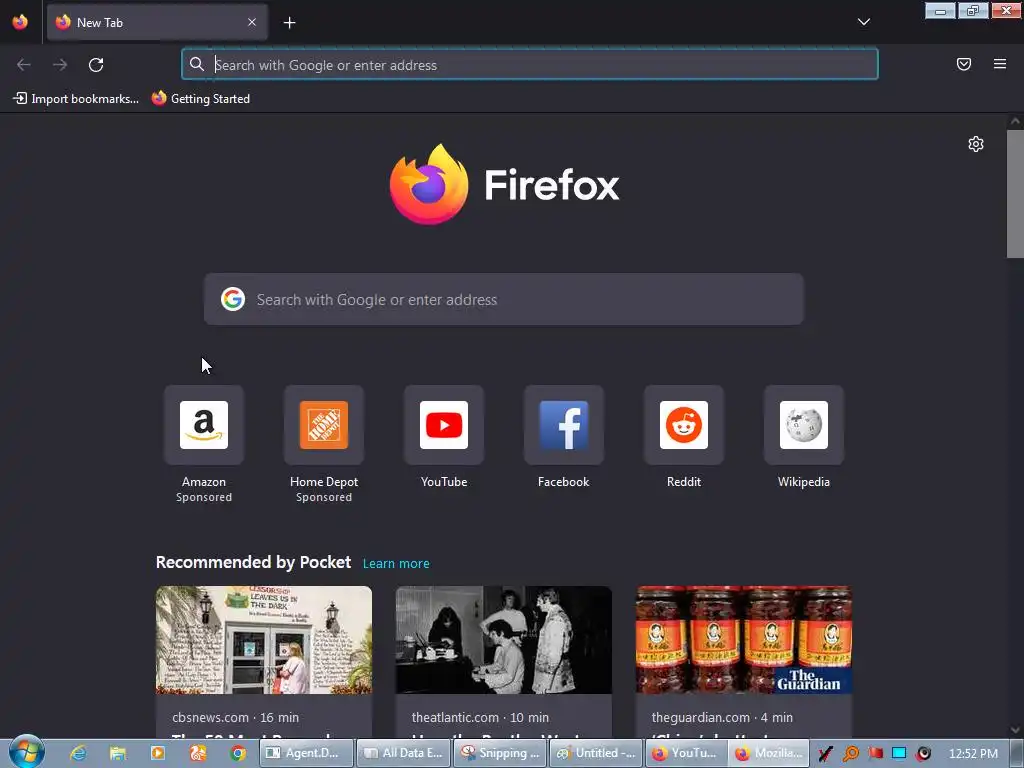Screen dimensions: 1024x768
Task: Click the red checkmark tray icon
Action: (x=825, y=754)
